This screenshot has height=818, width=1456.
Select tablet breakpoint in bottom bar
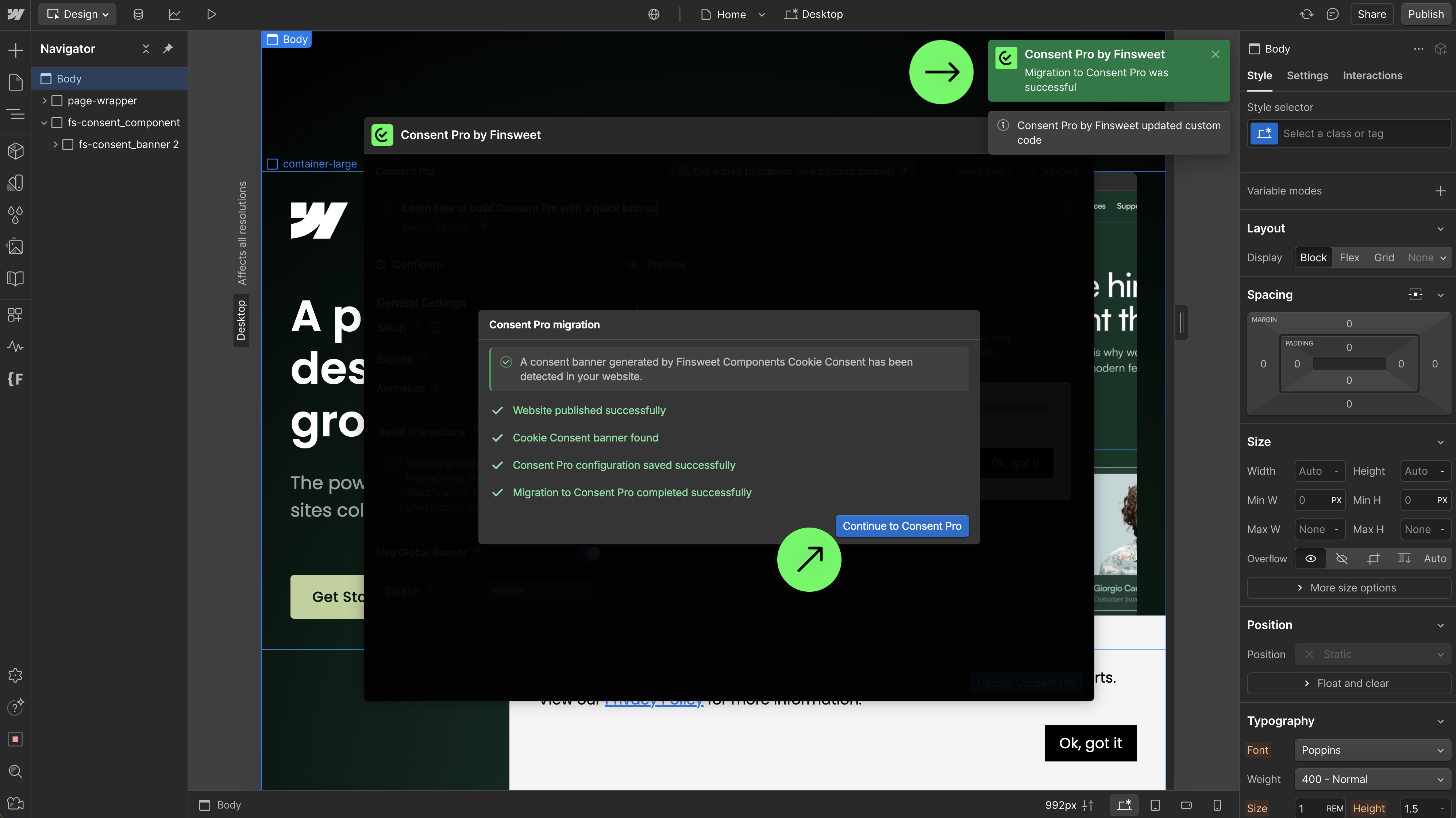1155,805
